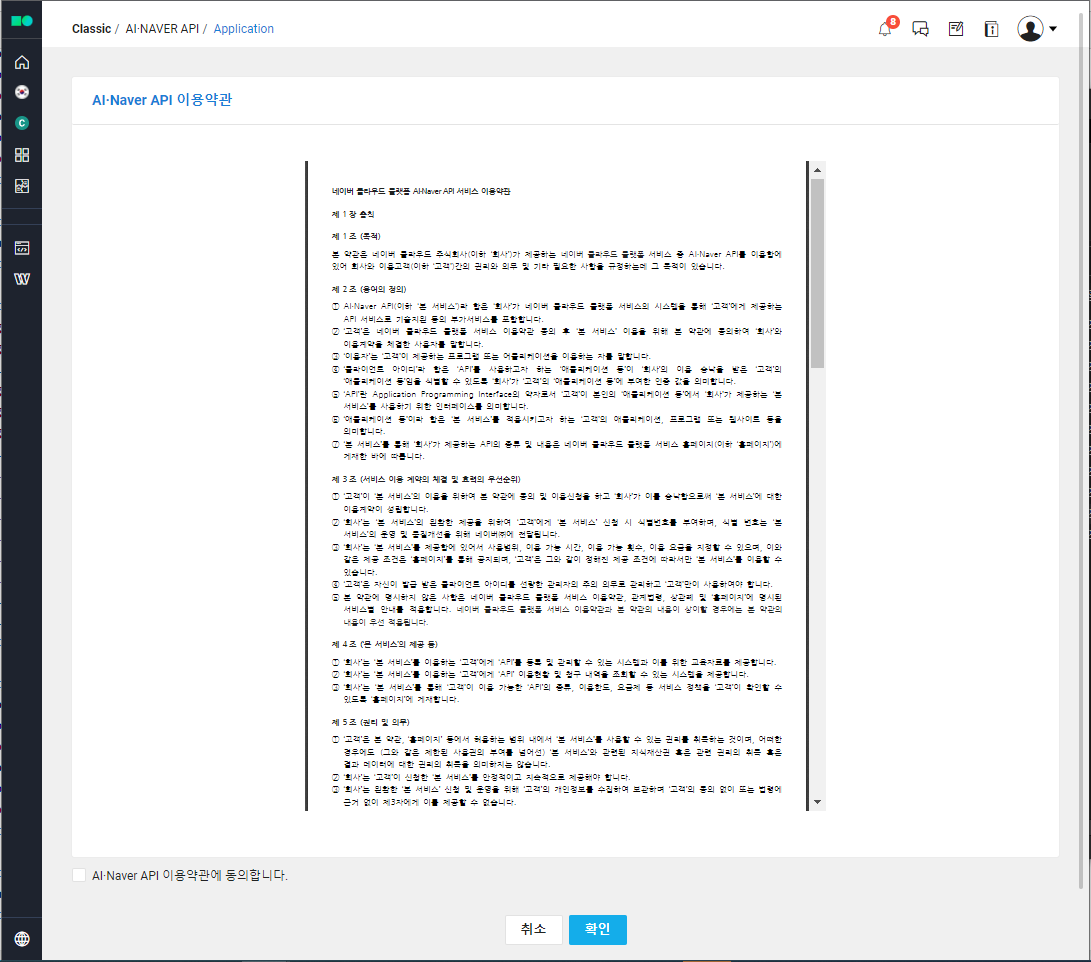1091x962 pixels.
Task: Go to Classic in the breadcrumb
Action: click(91, 29)
